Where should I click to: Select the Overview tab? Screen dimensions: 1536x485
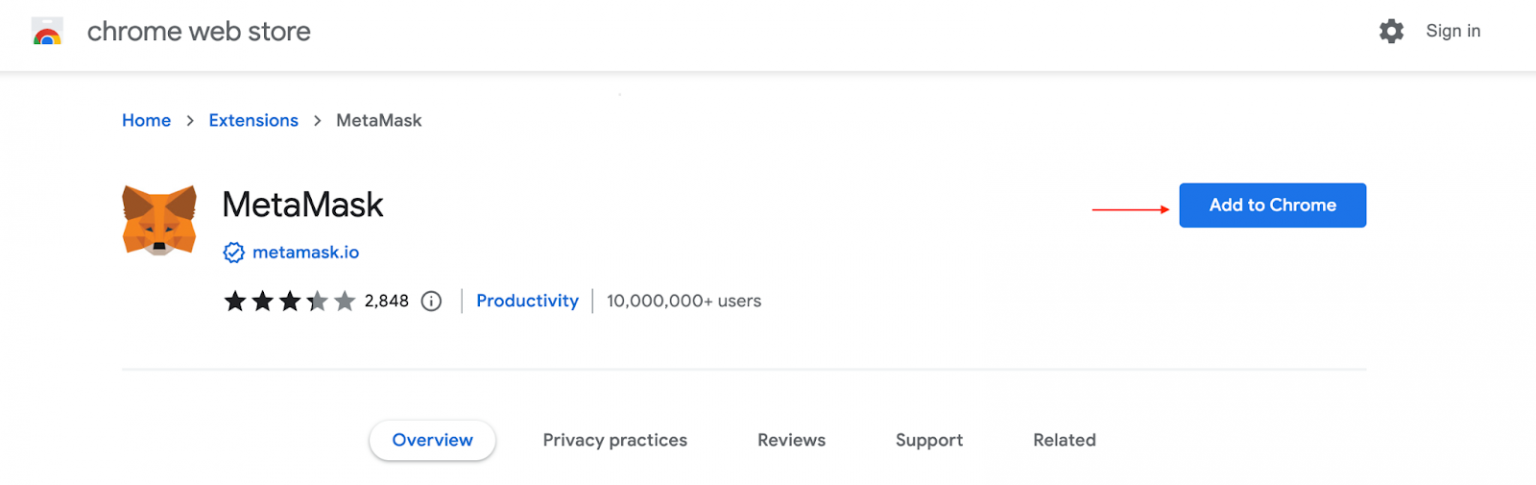pos(432,440)
